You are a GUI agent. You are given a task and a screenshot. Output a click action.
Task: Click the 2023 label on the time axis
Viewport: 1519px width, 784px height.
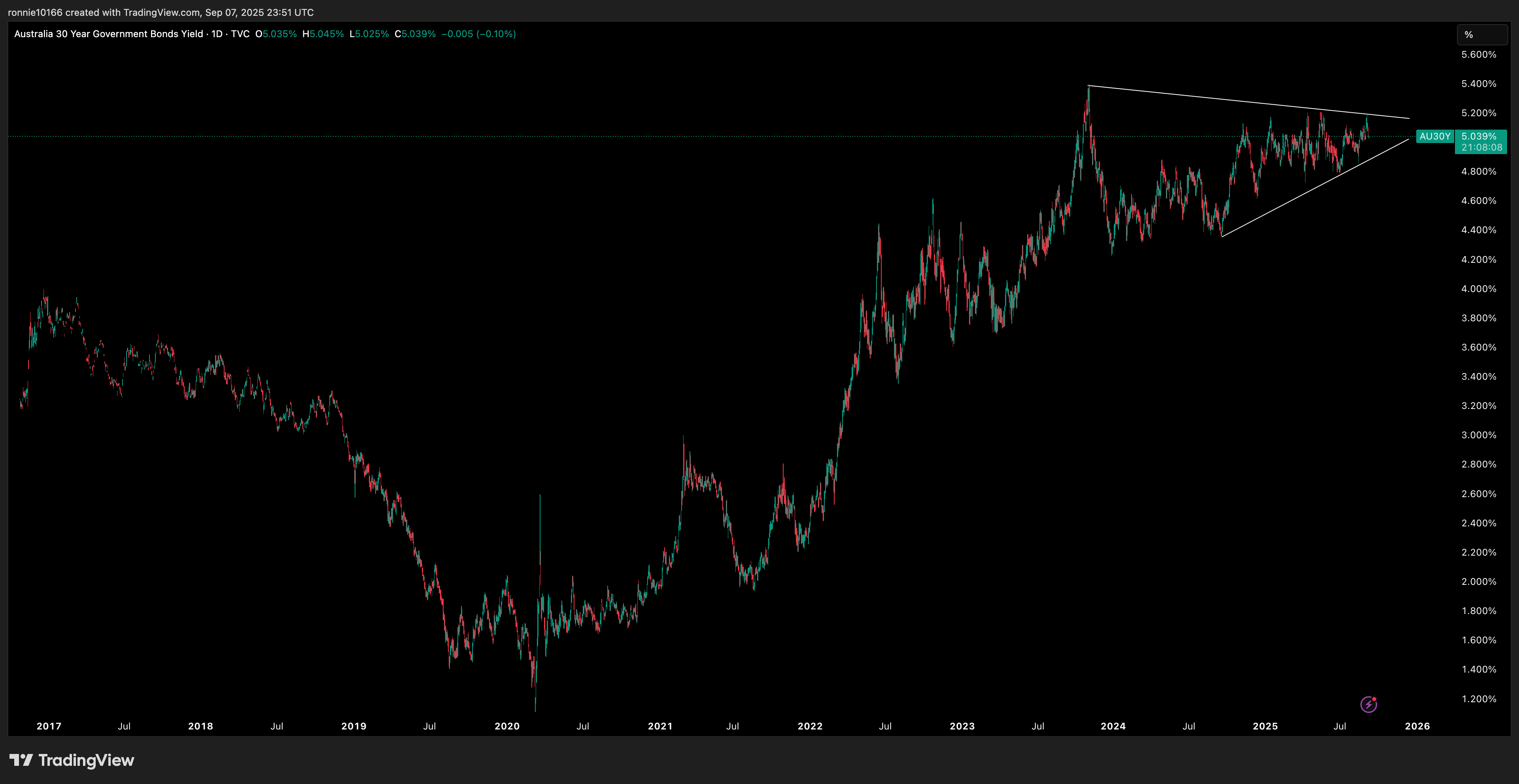[962, 726]
